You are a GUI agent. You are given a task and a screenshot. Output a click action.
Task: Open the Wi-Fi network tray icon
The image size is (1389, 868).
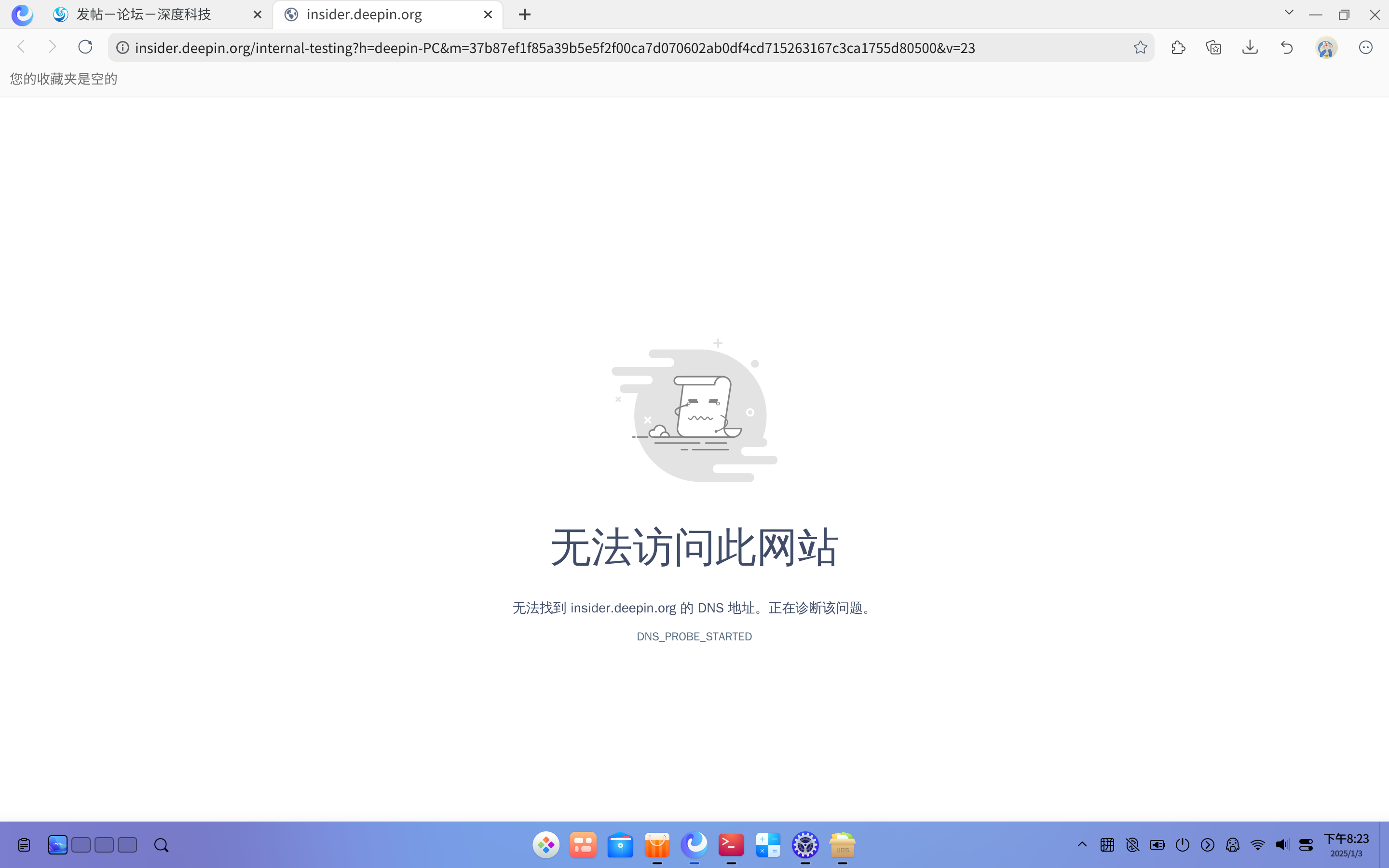tap(1257, 845)
